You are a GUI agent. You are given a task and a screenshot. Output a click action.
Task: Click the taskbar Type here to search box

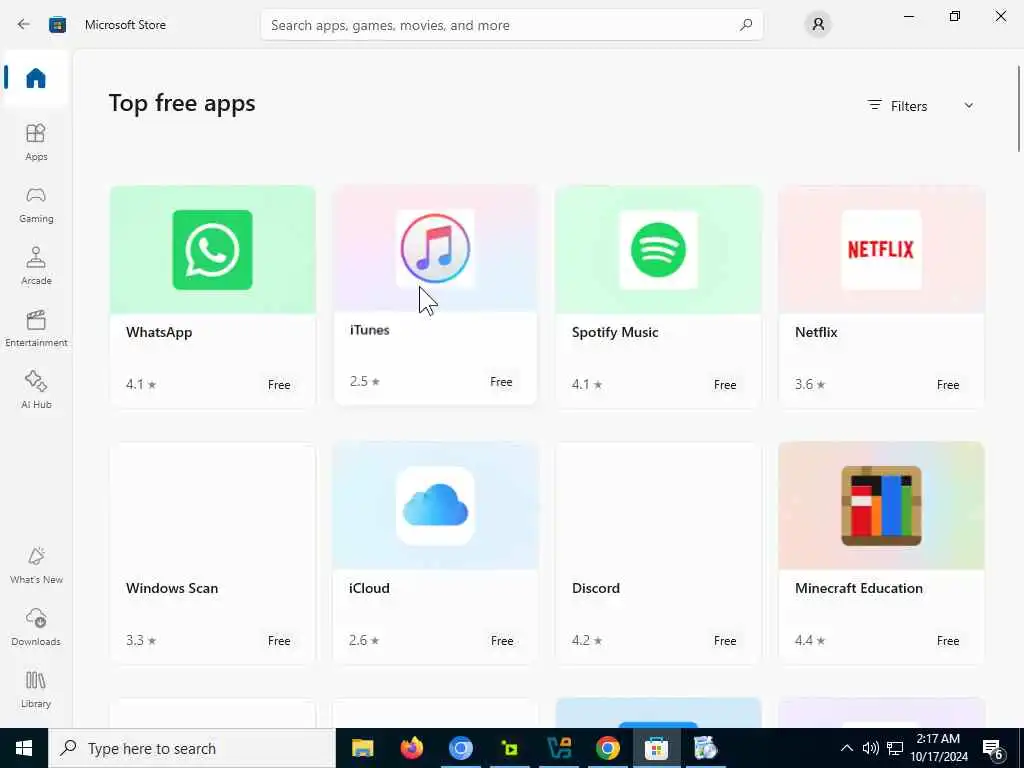tap(192, 748)
